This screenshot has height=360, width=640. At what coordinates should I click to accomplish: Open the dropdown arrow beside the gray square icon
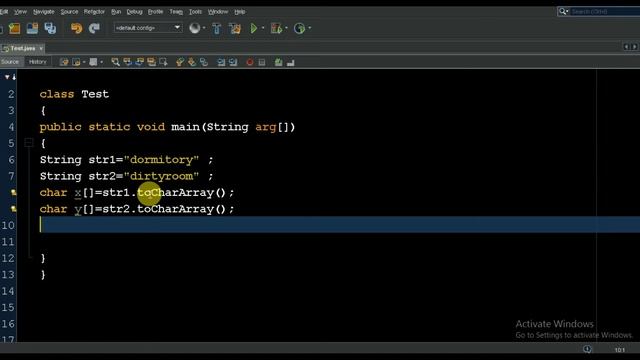click(101, 62)
